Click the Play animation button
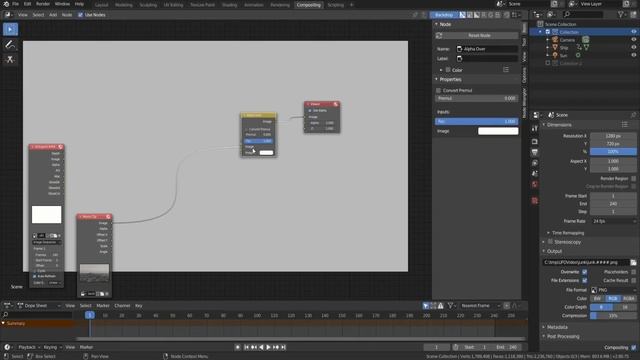This screenshot has height=360, width=640. click(x=268, y=347)
